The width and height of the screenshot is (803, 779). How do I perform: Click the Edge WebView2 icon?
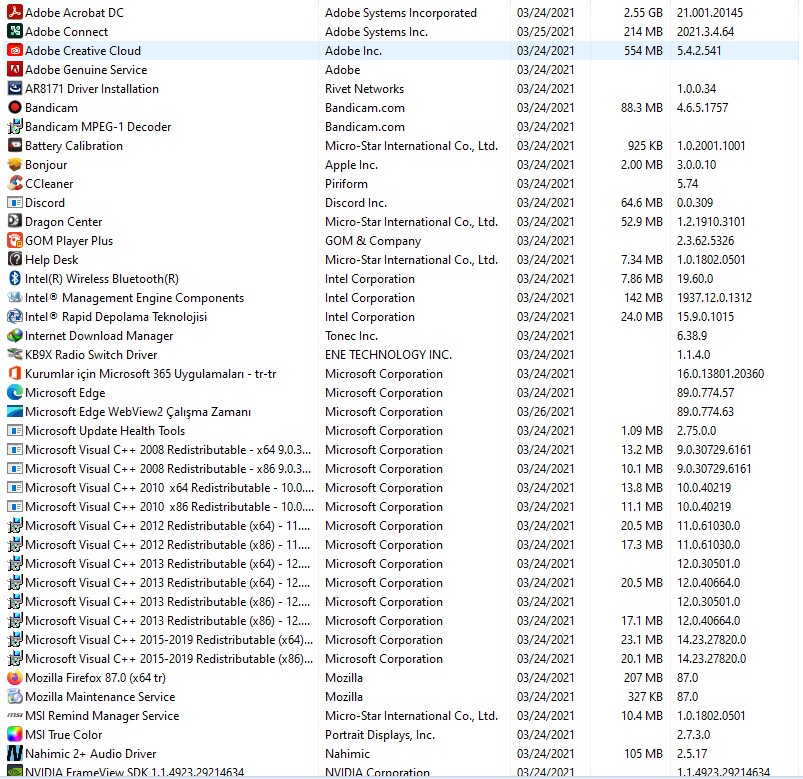click(15, 411)
